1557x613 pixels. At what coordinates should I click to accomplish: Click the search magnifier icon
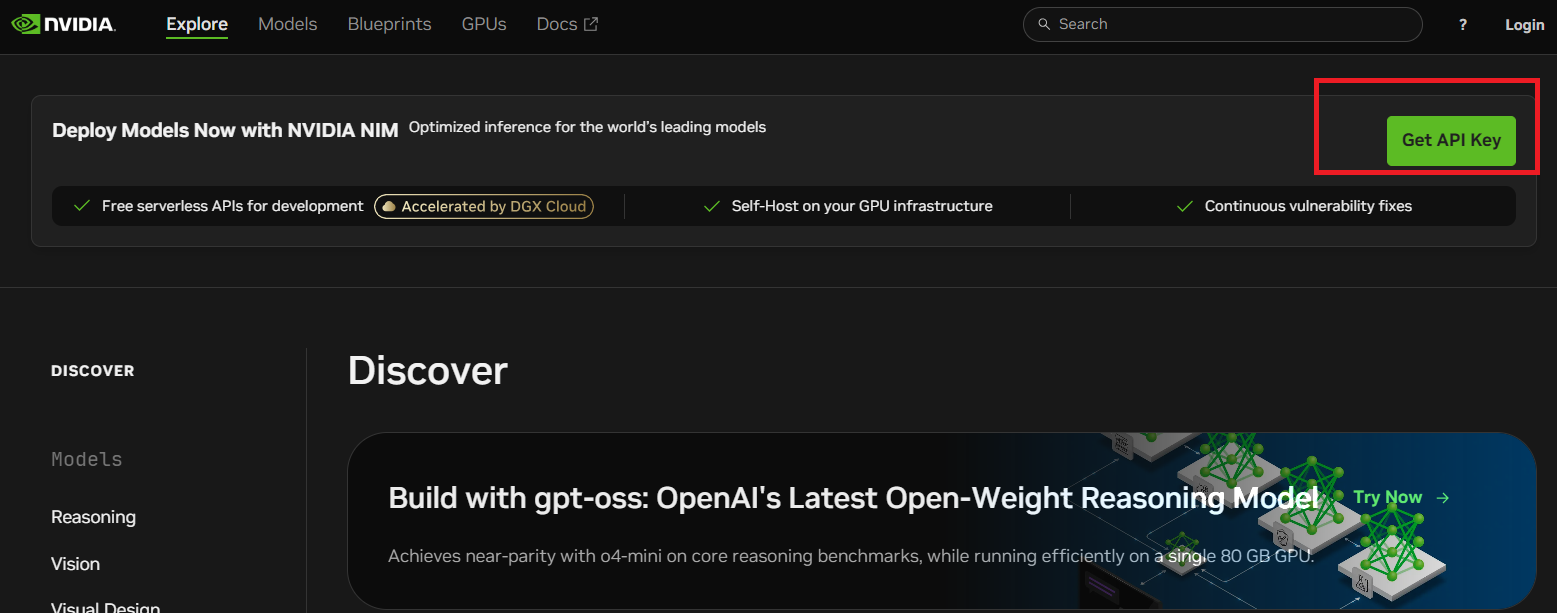click(x=1044, y=24)
